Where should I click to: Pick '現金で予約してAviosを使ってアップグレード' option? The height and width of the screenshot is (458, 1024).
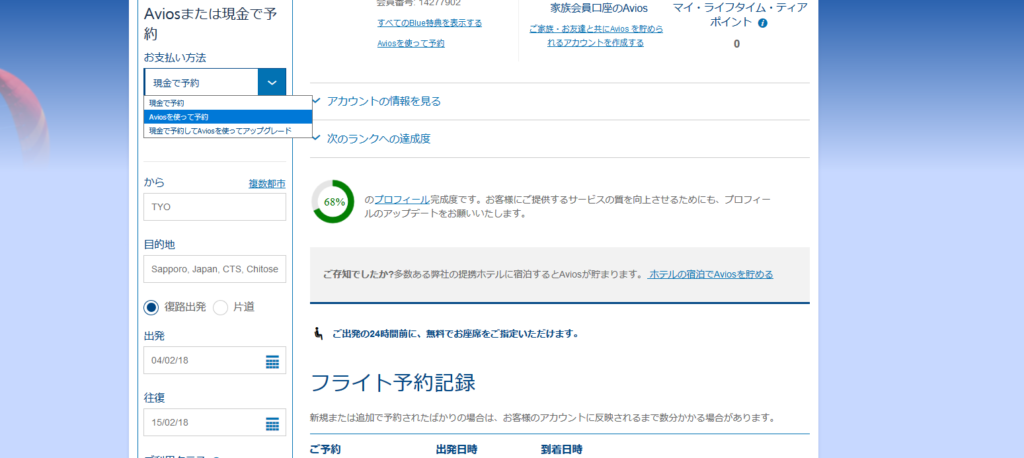(228, 131)
